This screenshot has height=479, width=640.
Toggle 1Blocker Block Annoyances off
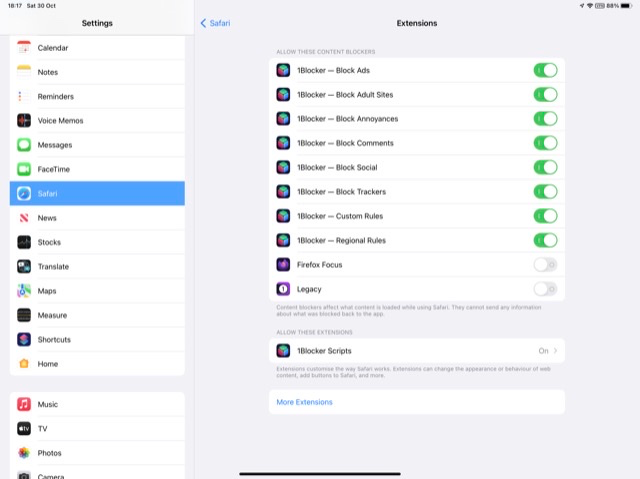[x=545, y=119]
